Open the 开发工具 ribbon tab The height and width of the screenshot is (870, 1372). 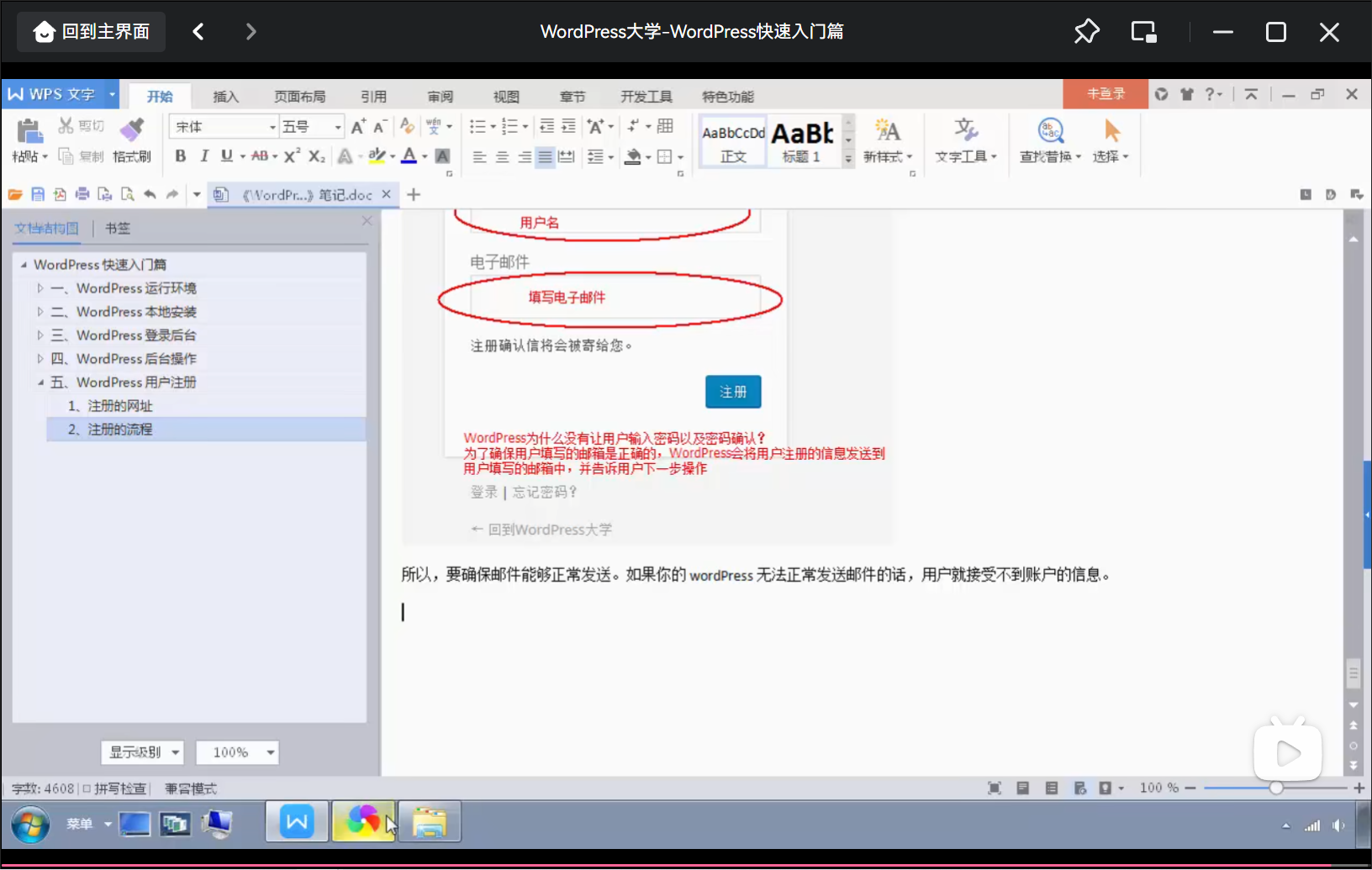click(x=646, y=97)
